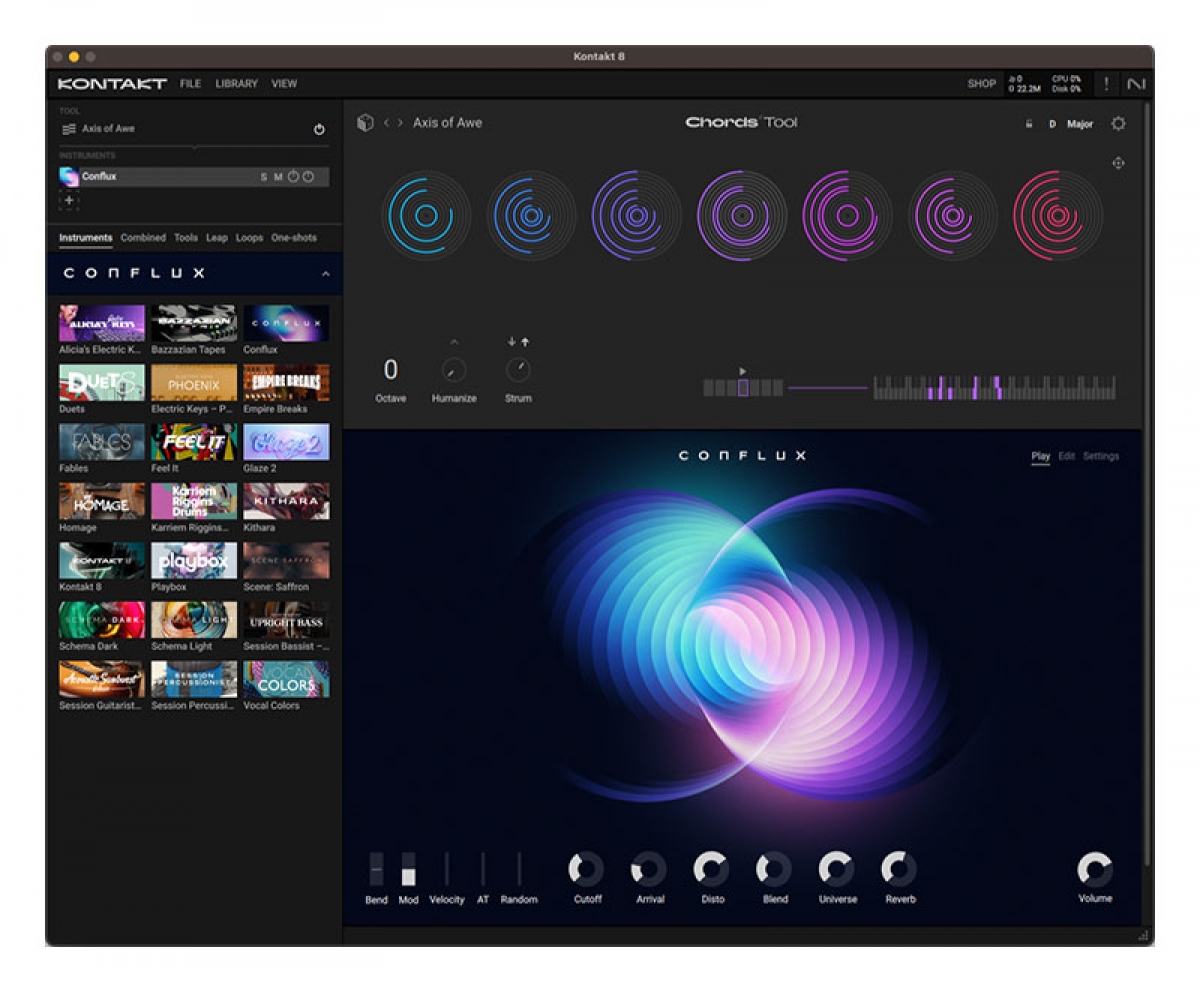
Task: Open the Chords Tool settings gear
Action: click(x=1118, y=124)
